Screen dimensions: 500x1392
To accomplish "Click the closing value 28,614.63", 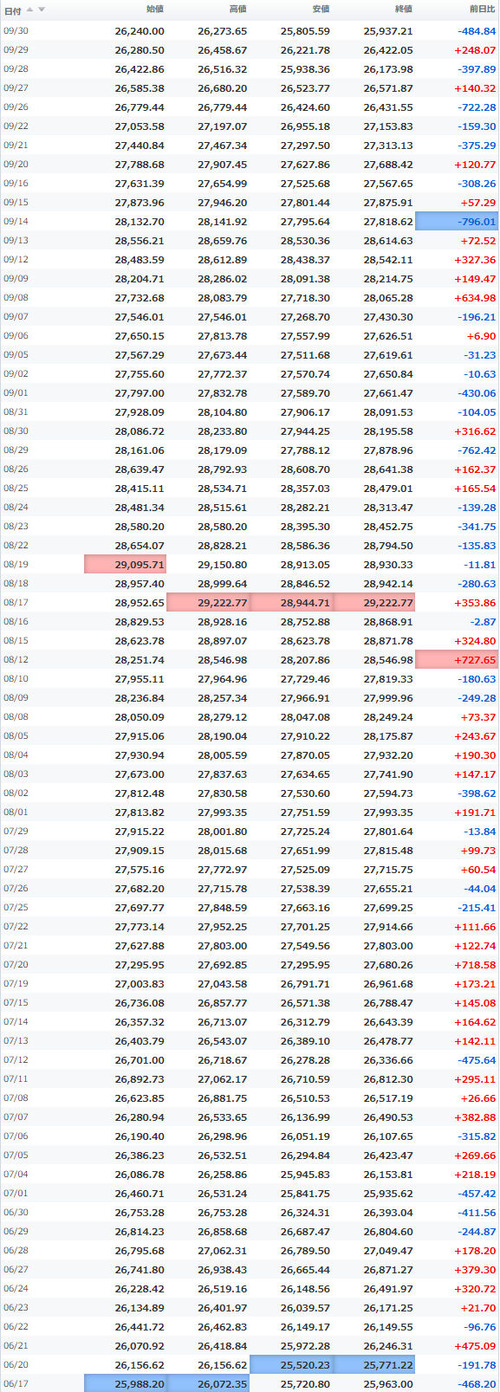I will point(388,240).
